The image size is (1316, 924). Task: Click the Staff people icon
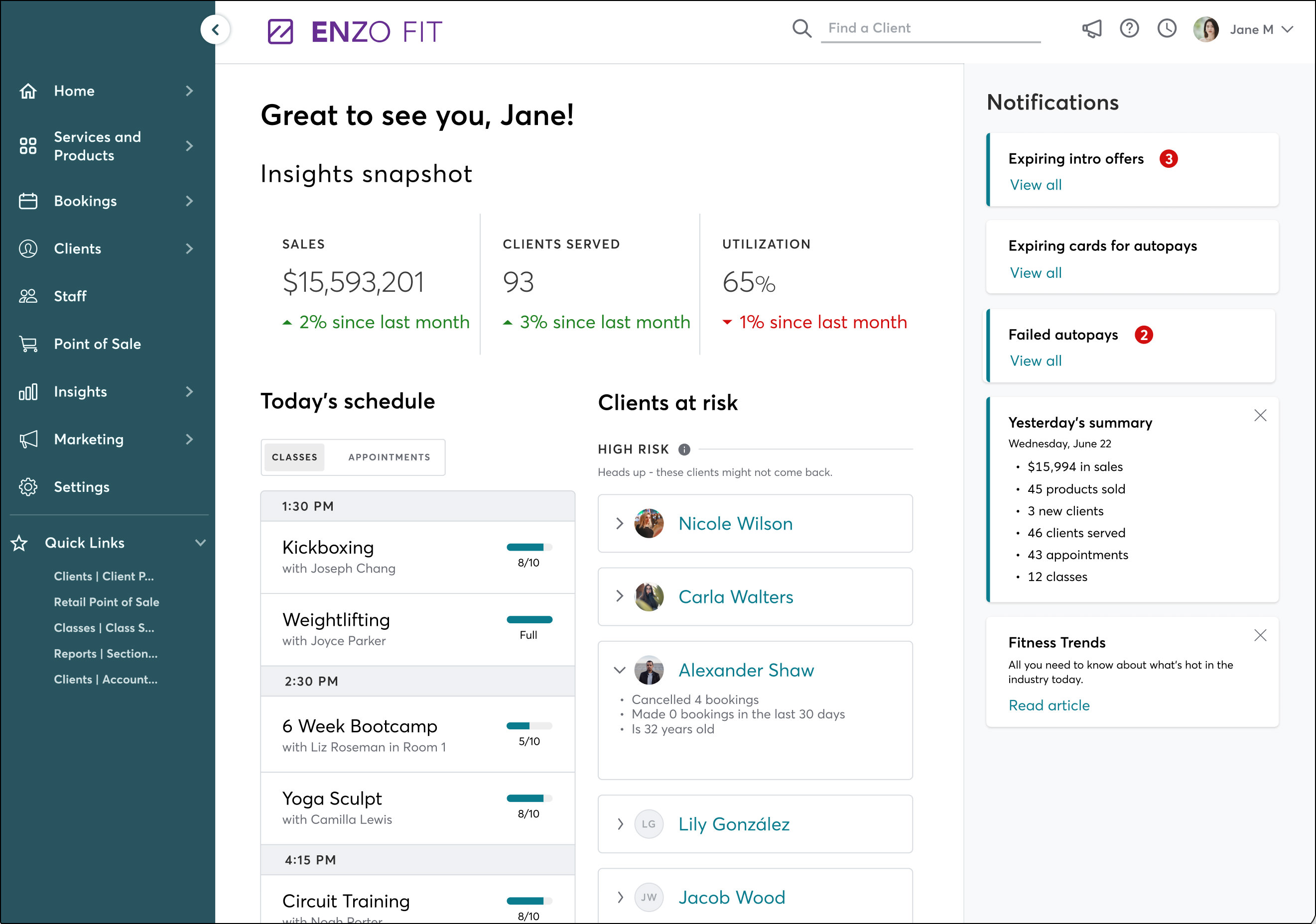point(28,296)
